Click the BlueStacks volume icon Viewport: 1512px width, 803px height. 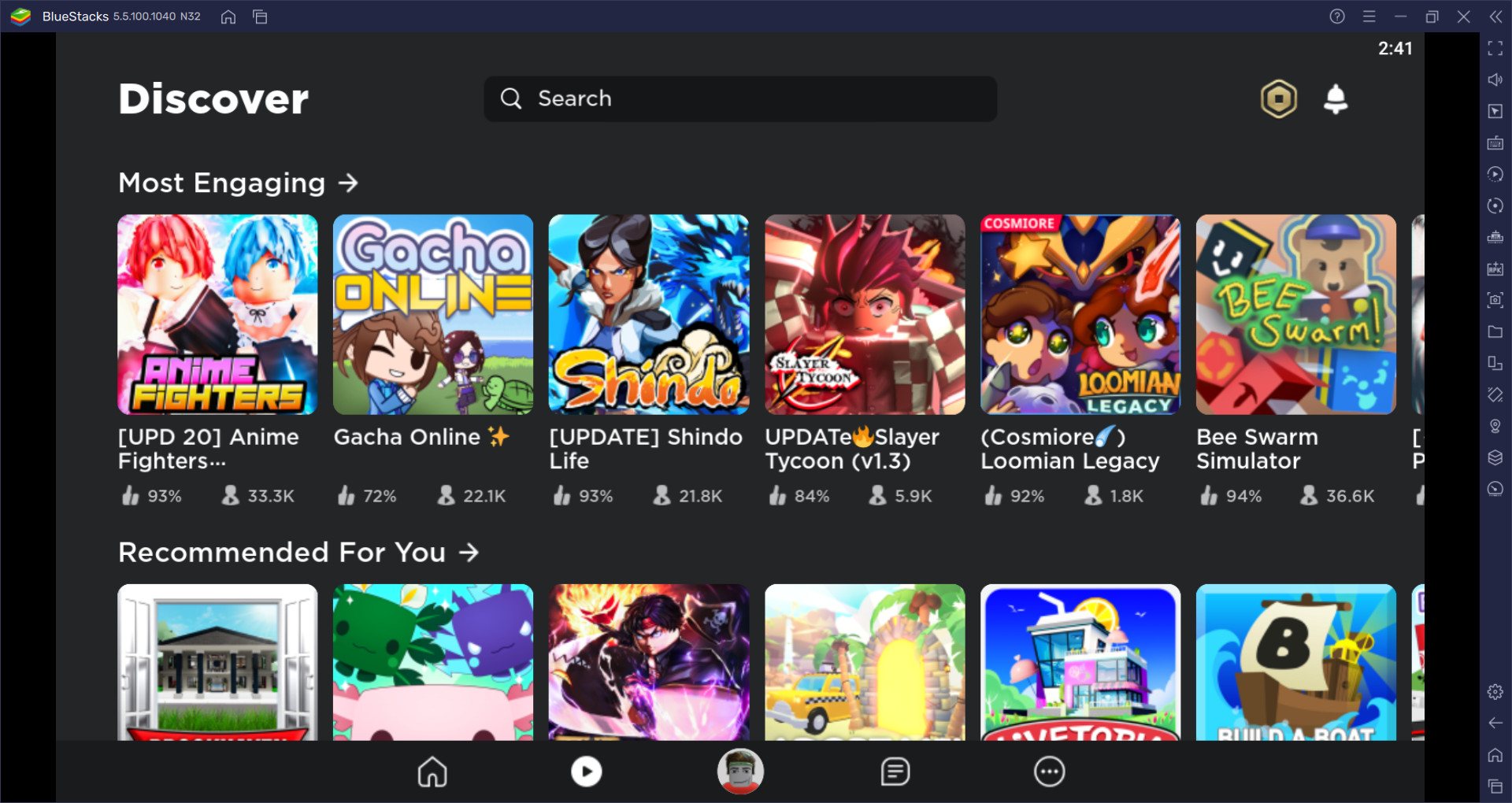click(1495, 80)
